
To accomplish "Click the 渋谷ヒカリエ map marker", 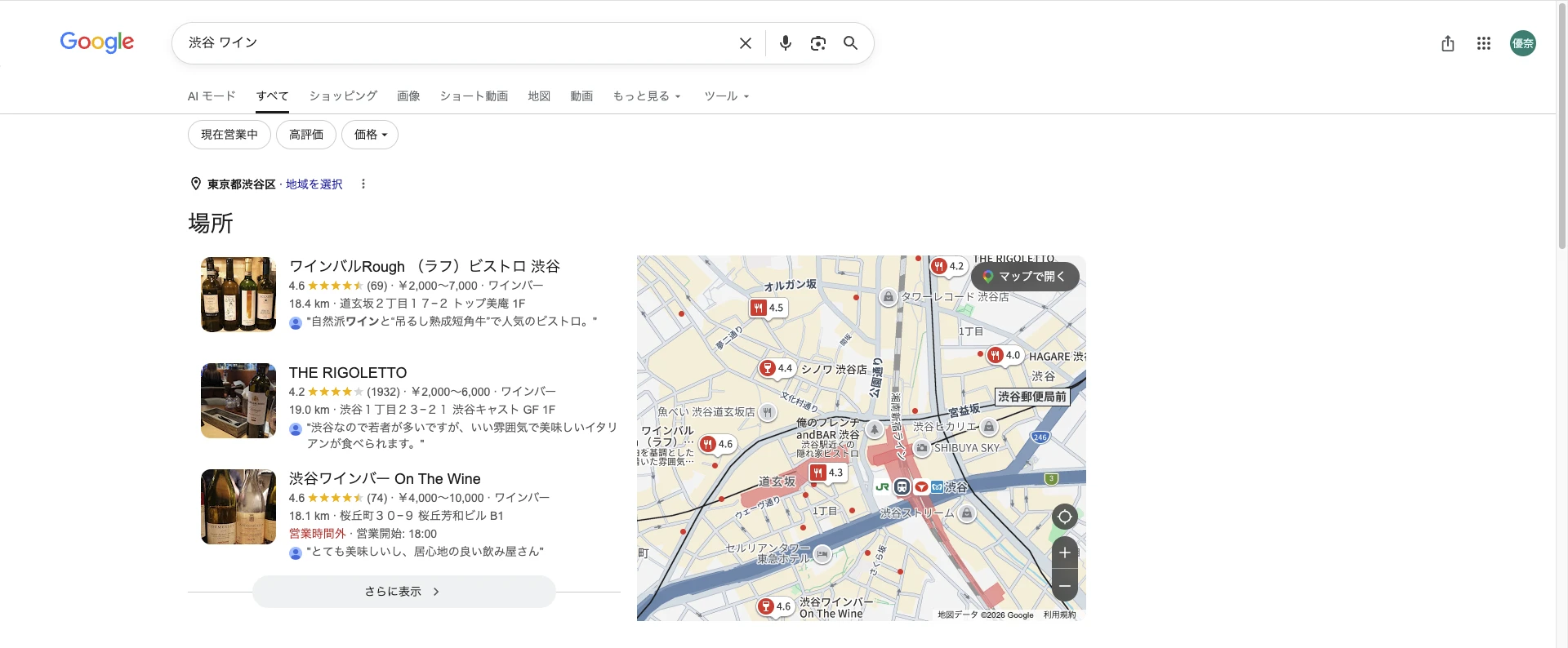I will pos(989,427).
